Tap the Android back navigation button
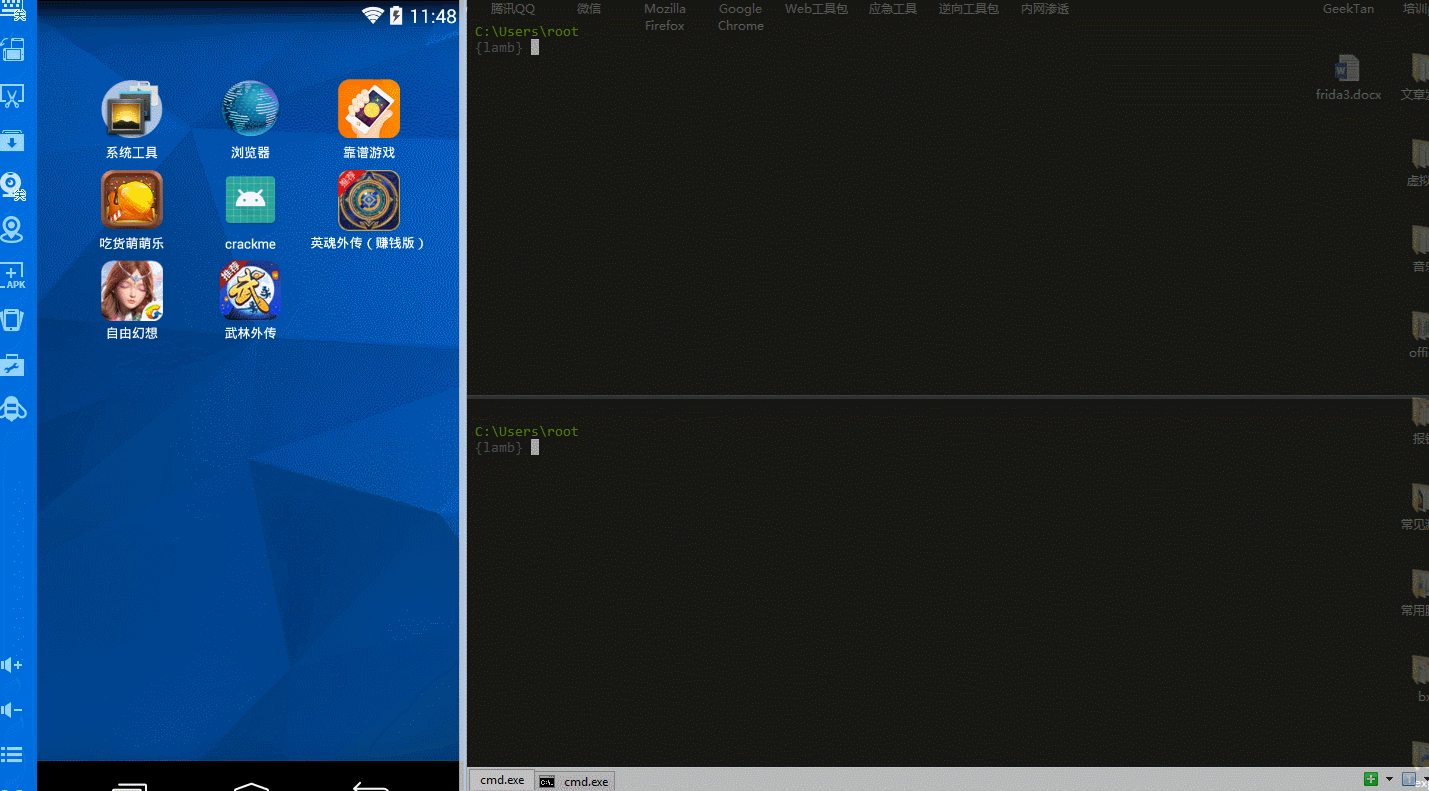1429x791 pixels. [x=370, y=785]
